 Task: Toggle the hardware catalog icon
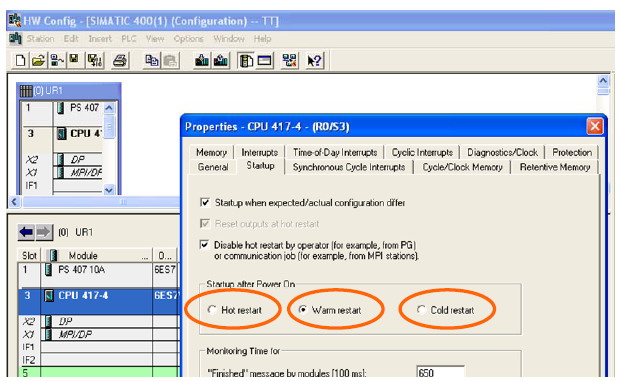[246, 61]
